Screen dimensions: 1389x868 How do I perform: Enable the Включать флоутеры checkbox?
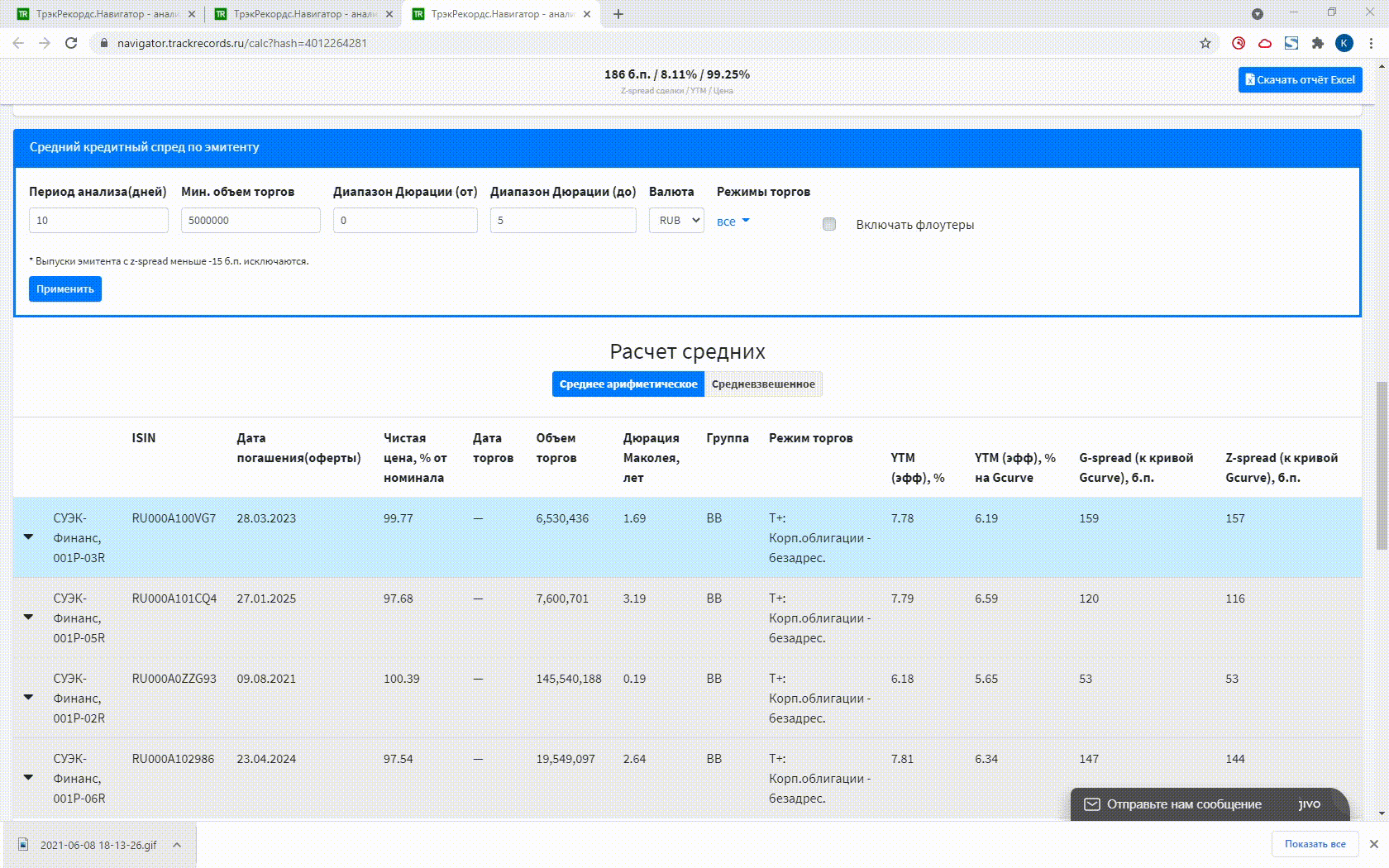pyautogui.click(x=829, y=224)
